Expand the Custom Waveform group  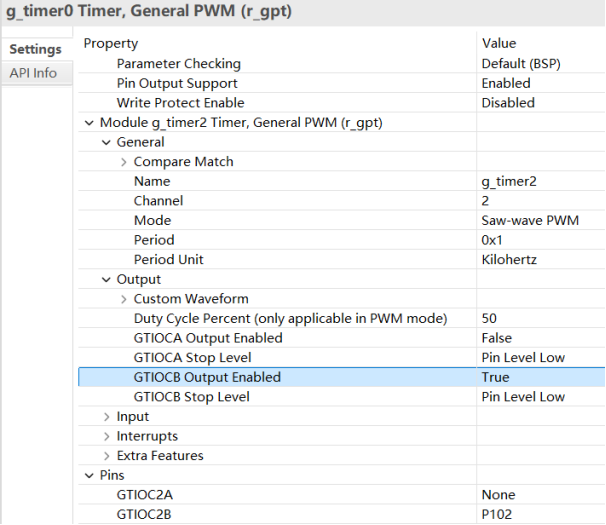124,299
